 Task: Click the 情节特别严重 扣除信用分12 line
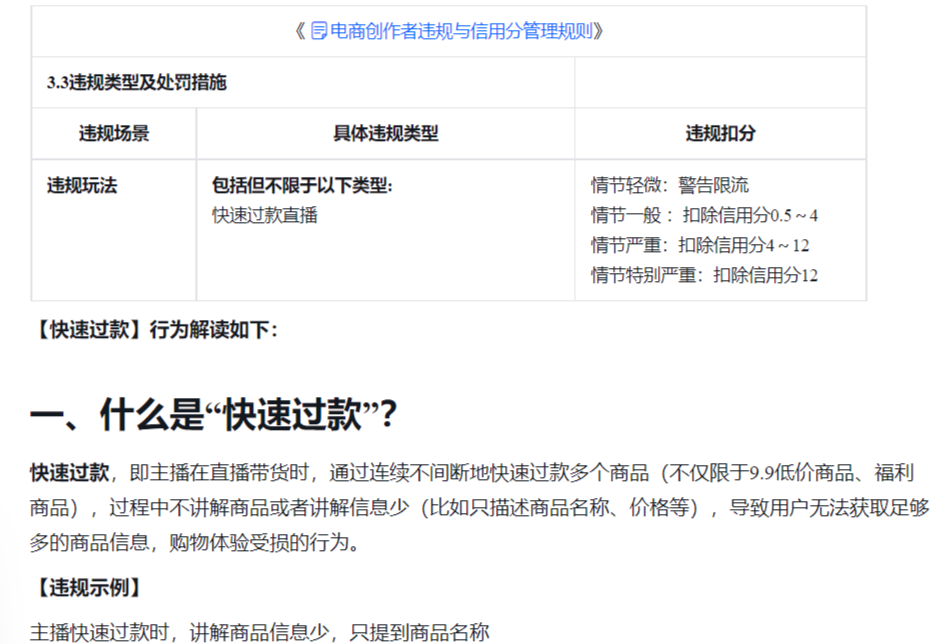point(704,275)
